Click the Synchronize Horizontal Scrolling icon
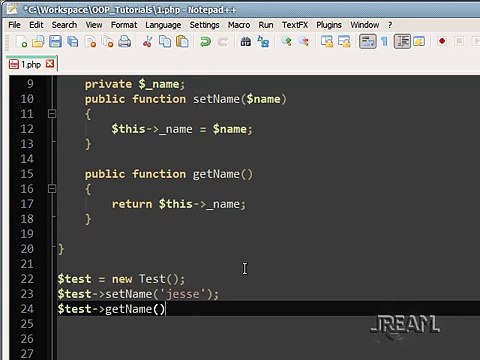 [344, 42]
